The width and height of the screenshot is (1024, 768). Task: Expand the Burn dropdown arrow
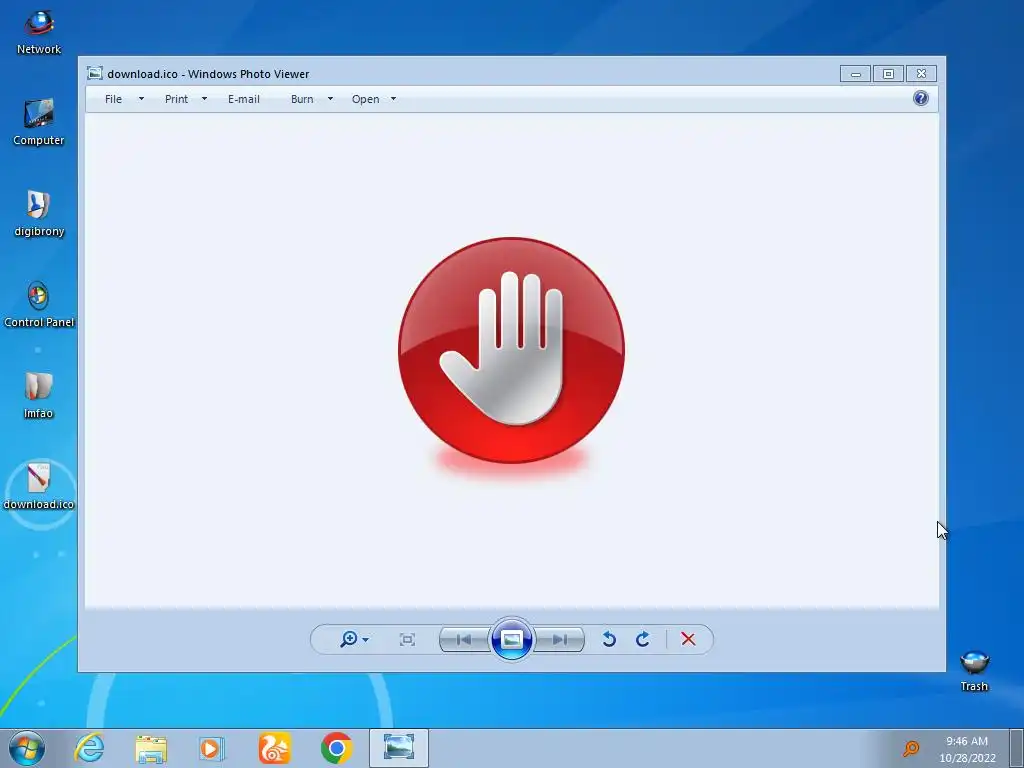tap(330, 99)
